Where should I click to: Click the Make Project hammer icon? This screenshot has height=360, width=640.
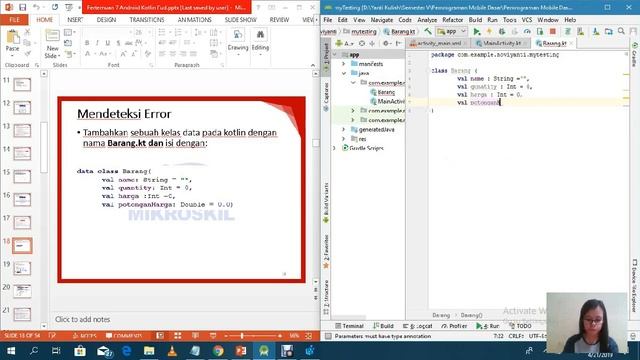(x=428, y=31)
